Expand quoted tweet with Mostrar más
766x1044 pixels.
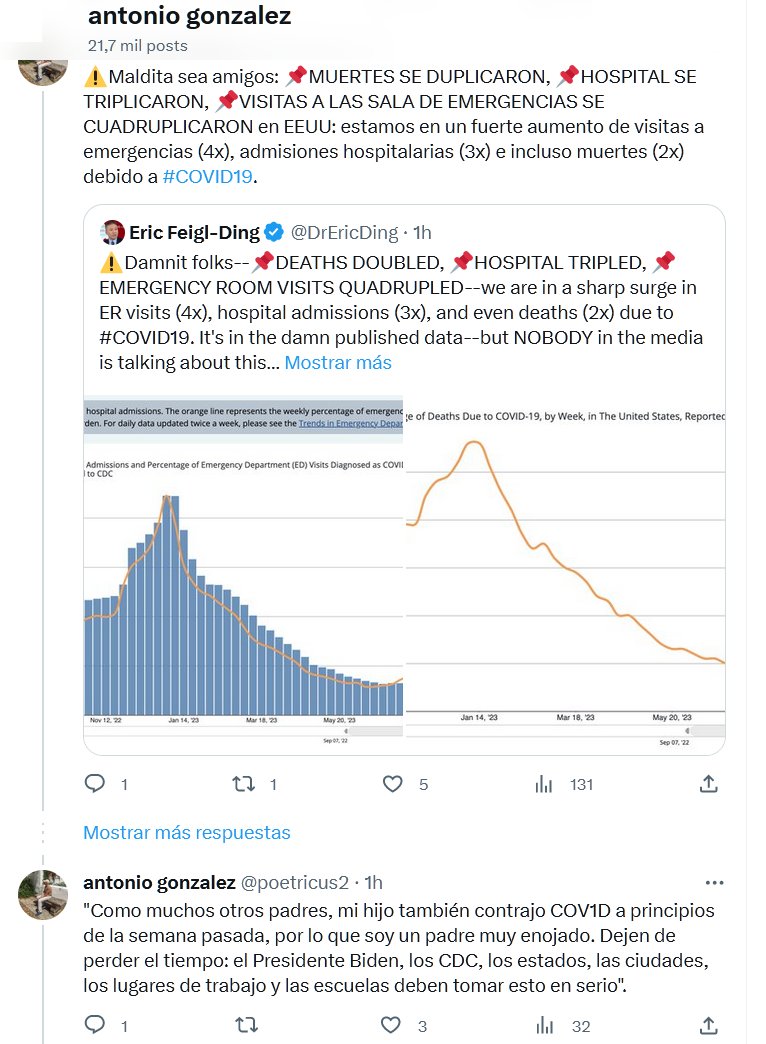338,362
